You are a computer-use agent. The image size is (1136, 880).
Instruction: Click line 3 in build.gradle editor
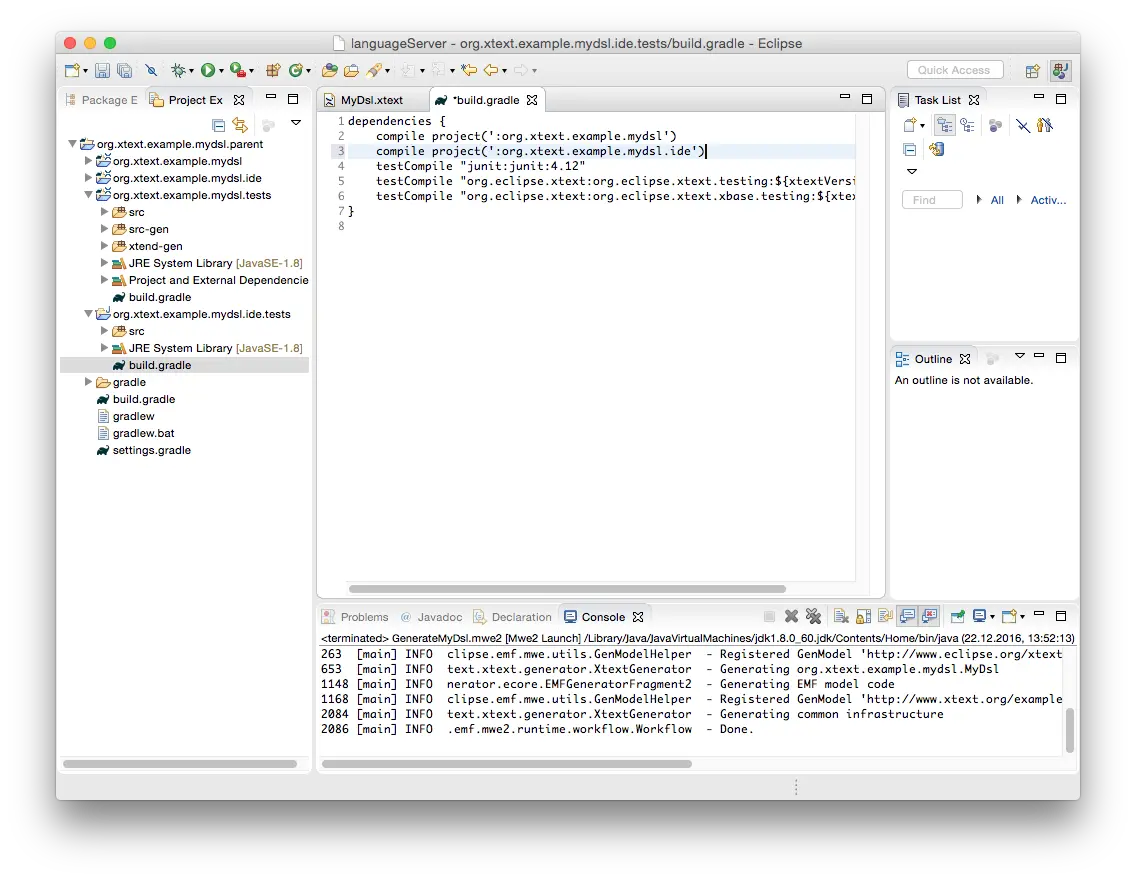tap(601, 151)
